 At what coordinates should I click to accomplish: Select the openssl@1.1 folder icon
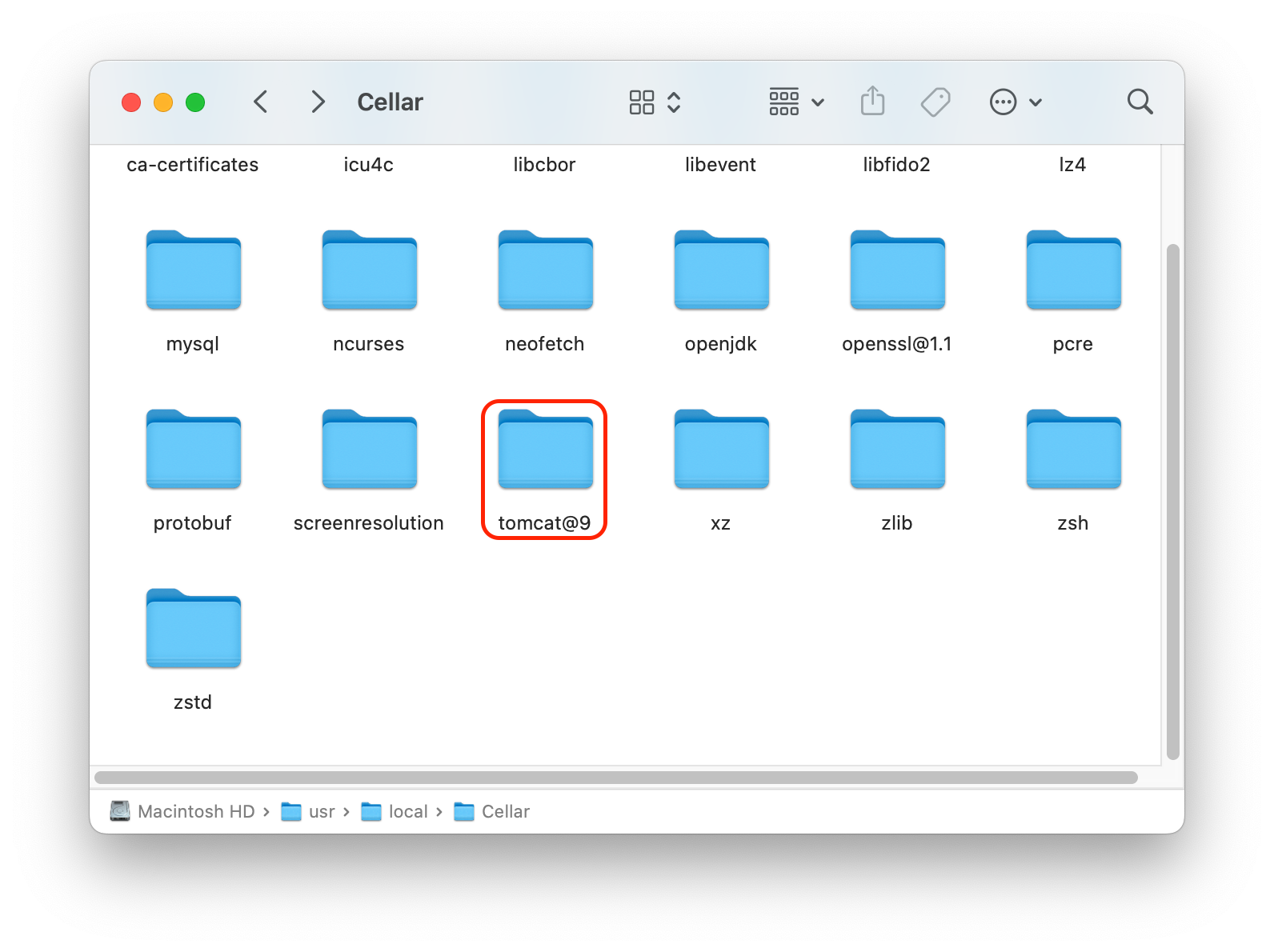point(897,270)
